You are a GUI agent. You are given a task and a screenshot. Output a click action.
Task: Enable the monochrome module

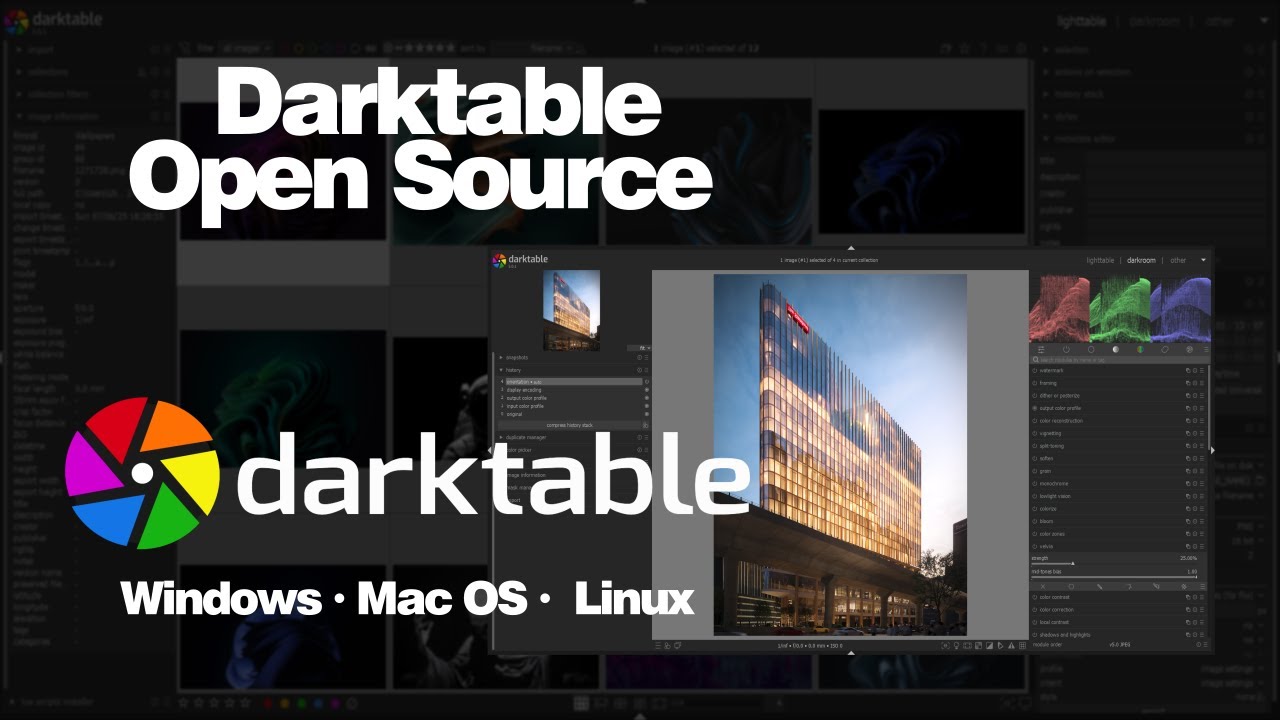click(1035, 483)
